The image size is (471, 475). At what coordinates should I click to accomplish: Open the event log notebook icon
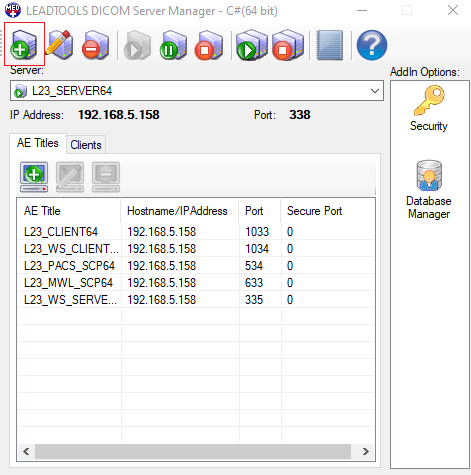click(330, 45)
